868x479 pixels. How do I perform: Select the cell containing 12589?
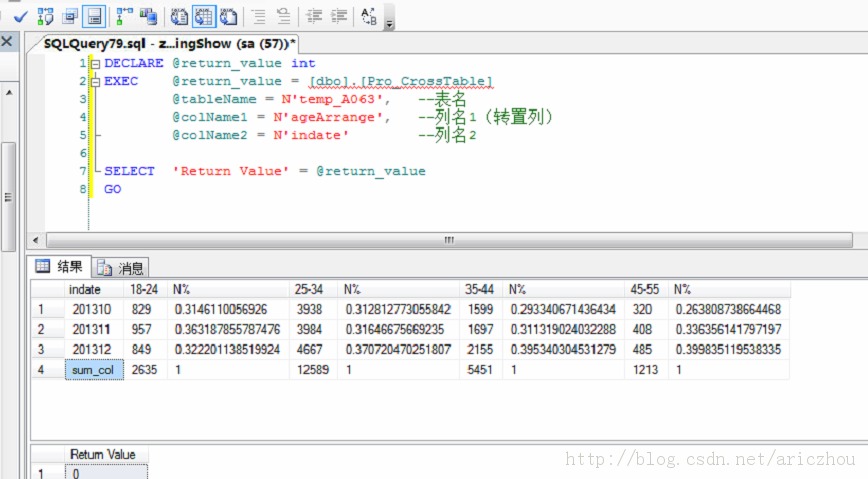coord(313,370)
